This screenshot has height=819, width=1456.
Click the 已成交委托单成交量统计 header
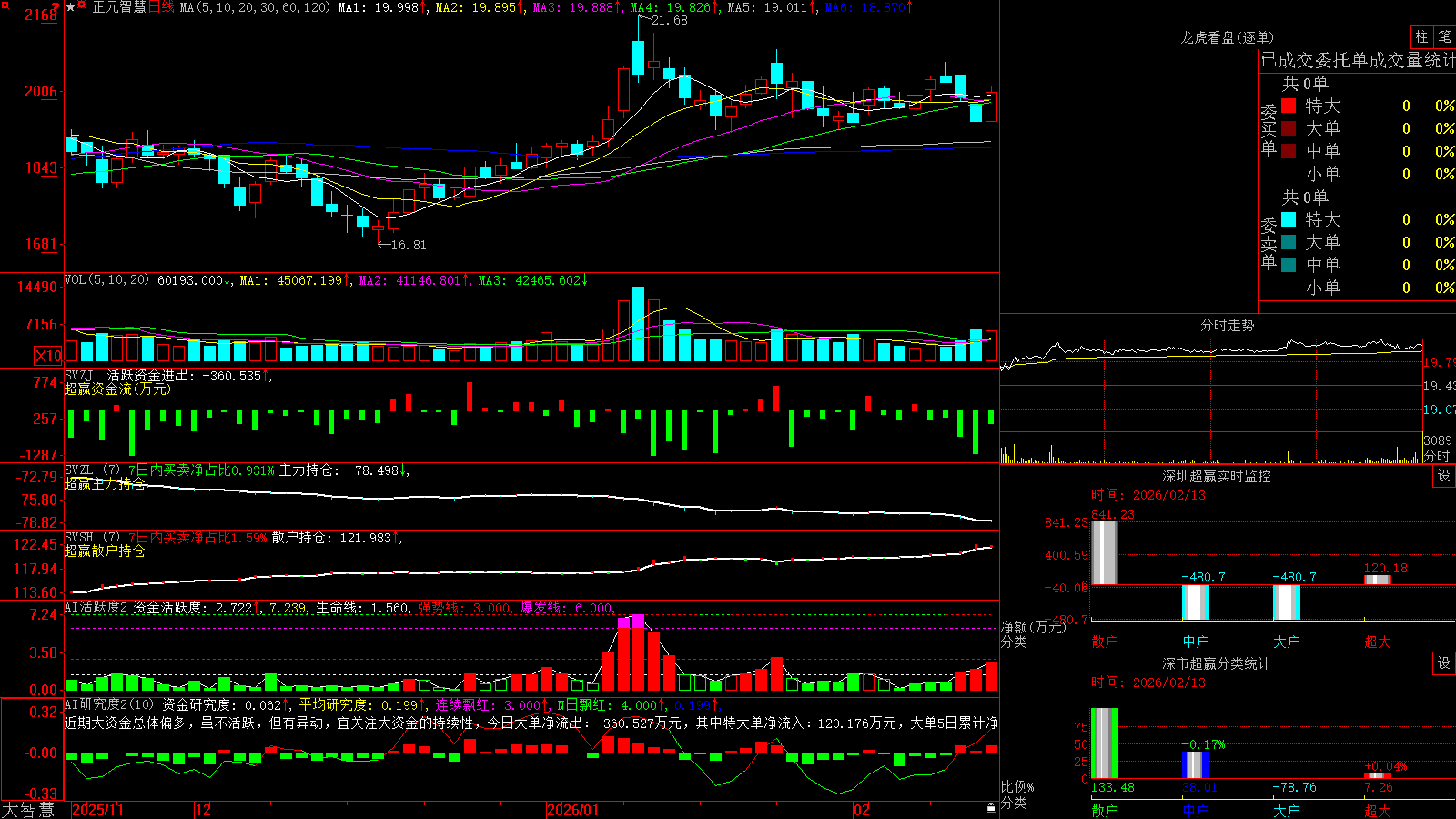coord(1358,60)
